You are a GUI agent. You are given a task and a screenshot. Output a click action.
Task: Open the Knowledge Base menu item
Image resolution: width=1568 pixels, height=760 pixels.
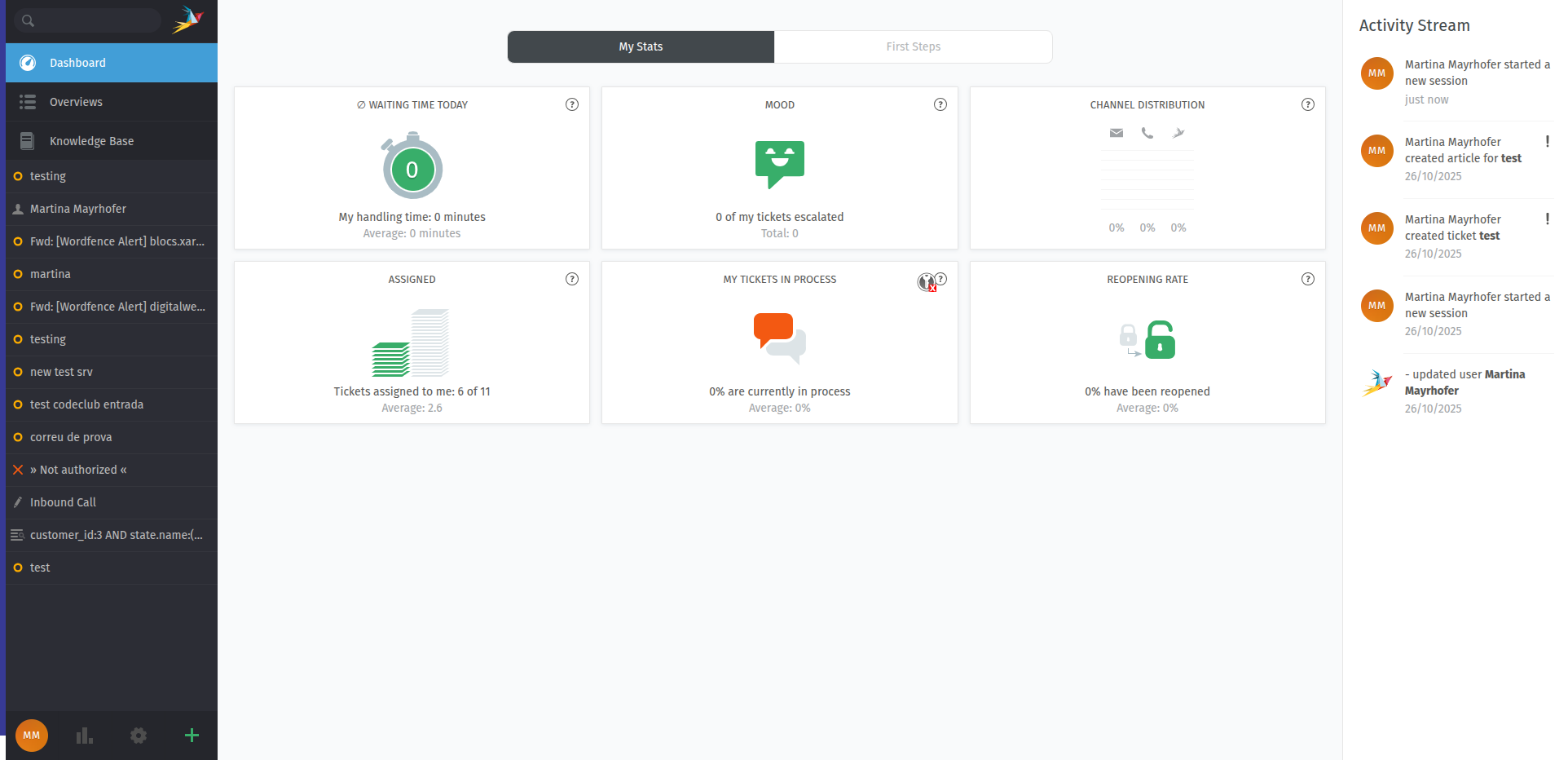(91, 141)
